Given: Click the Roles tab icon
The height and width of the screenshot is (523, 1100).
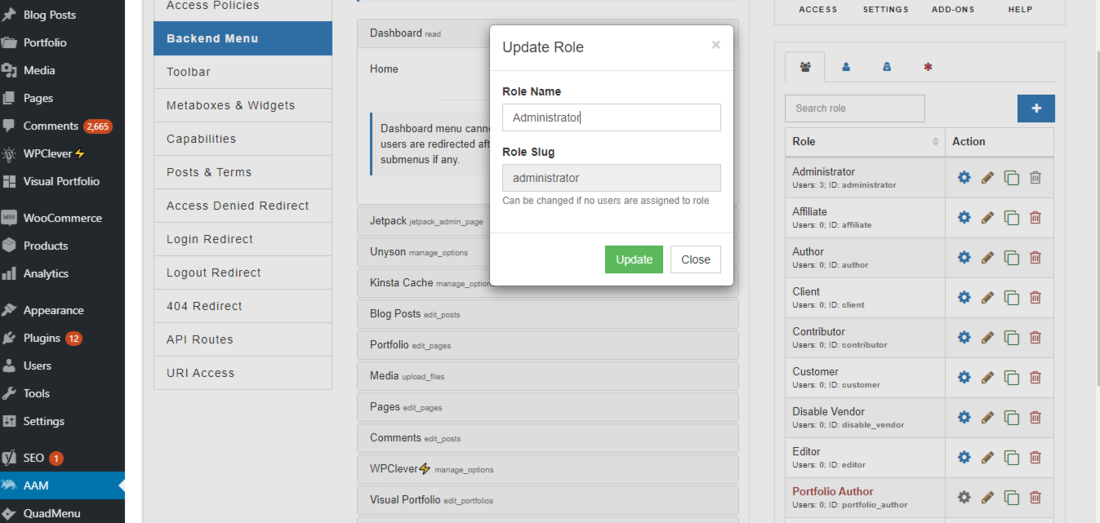Looking at the screenshot, I should tap(805, 68).
